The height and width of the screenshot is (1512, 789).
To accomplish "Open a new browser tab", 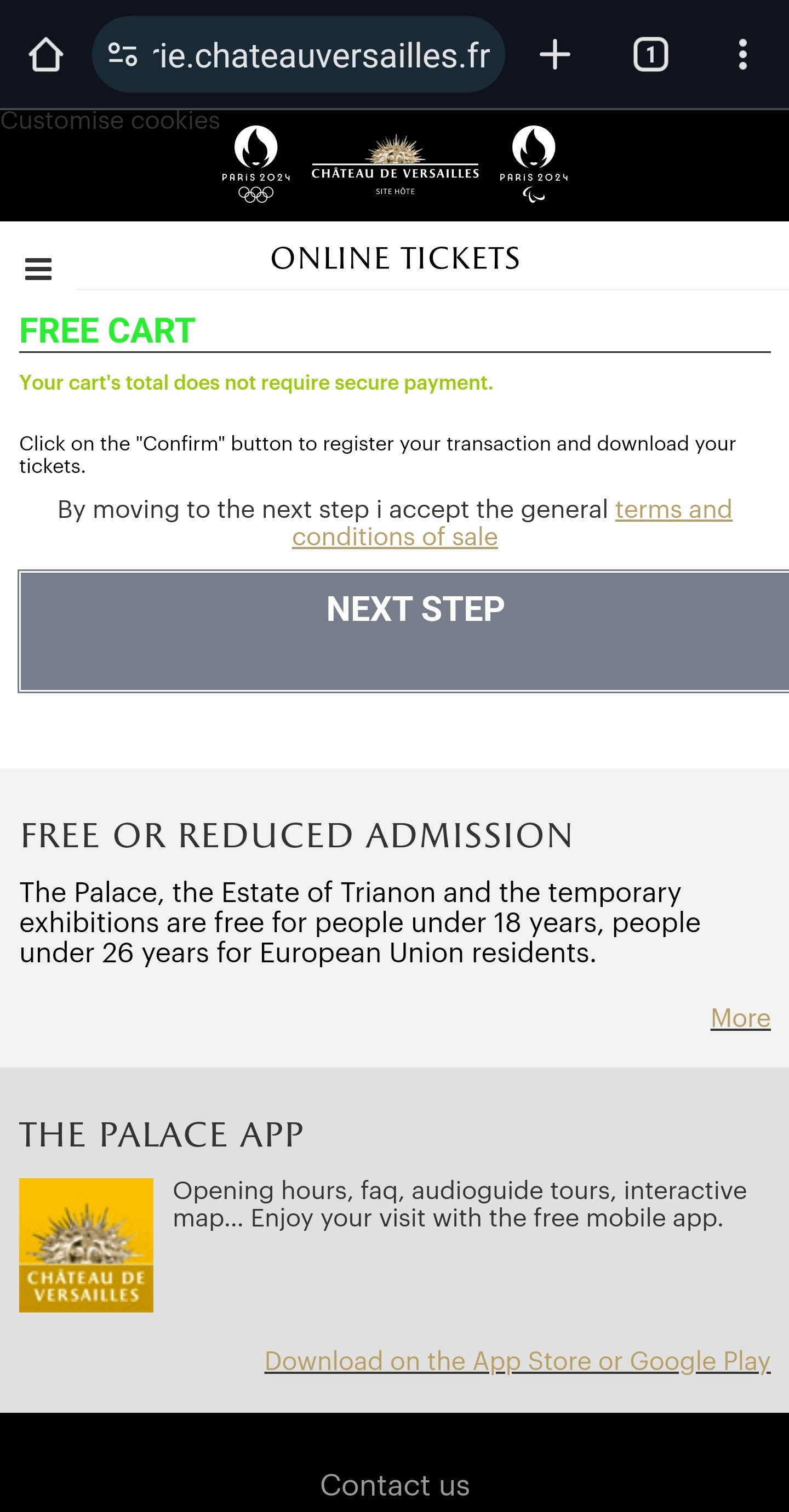I will pos(554,55).
